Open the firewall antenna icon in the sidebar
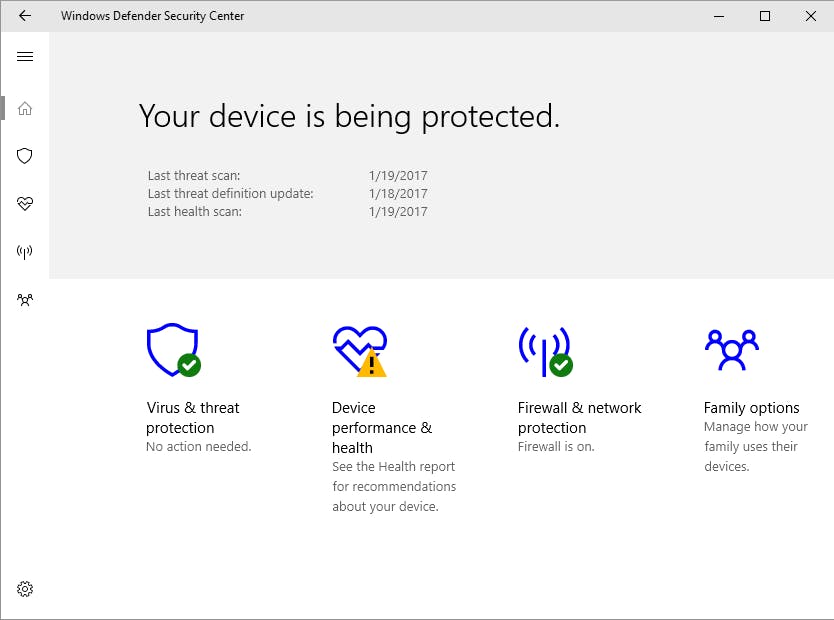This screenshot has height=620, width=834. (x=25, y=252)
